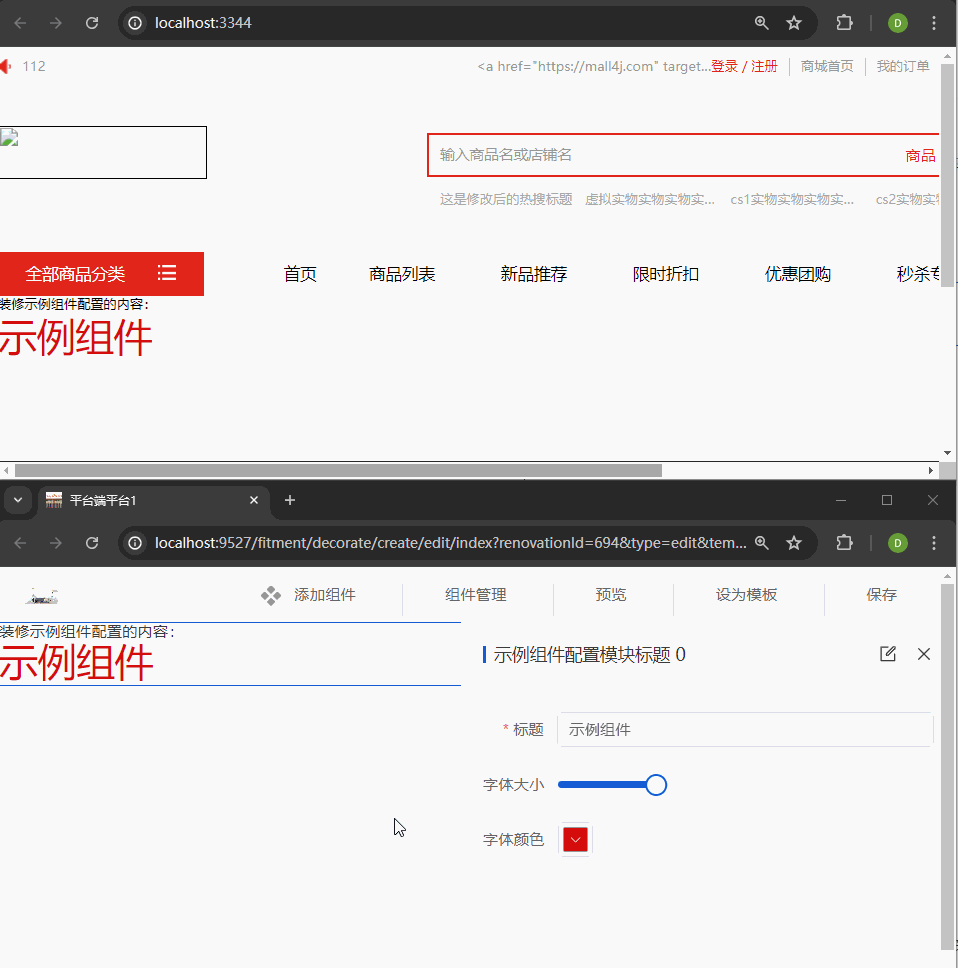Open the 注册 registration link
Viewport: 958px width, 968px height.
point(764,66)
